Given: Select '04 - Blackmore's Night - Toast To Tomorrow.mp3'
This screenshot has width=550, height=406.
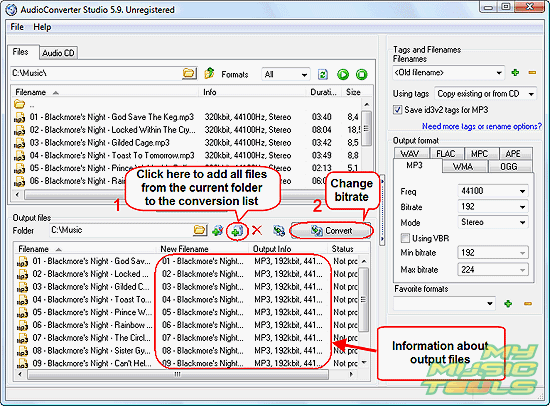Looking at the screenshot, I should 112,155.
